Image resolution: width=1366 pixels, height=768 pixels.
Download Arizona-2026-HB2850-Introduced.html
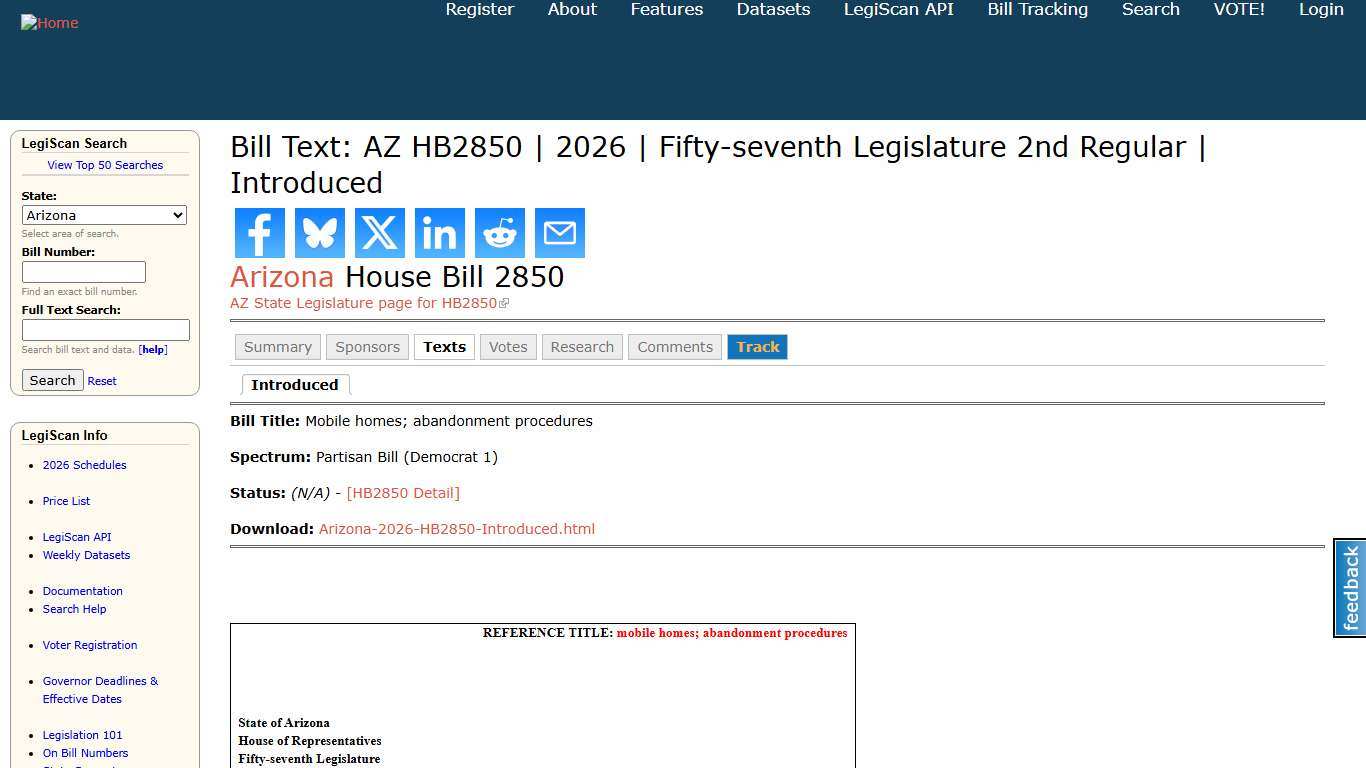point(456,528)
